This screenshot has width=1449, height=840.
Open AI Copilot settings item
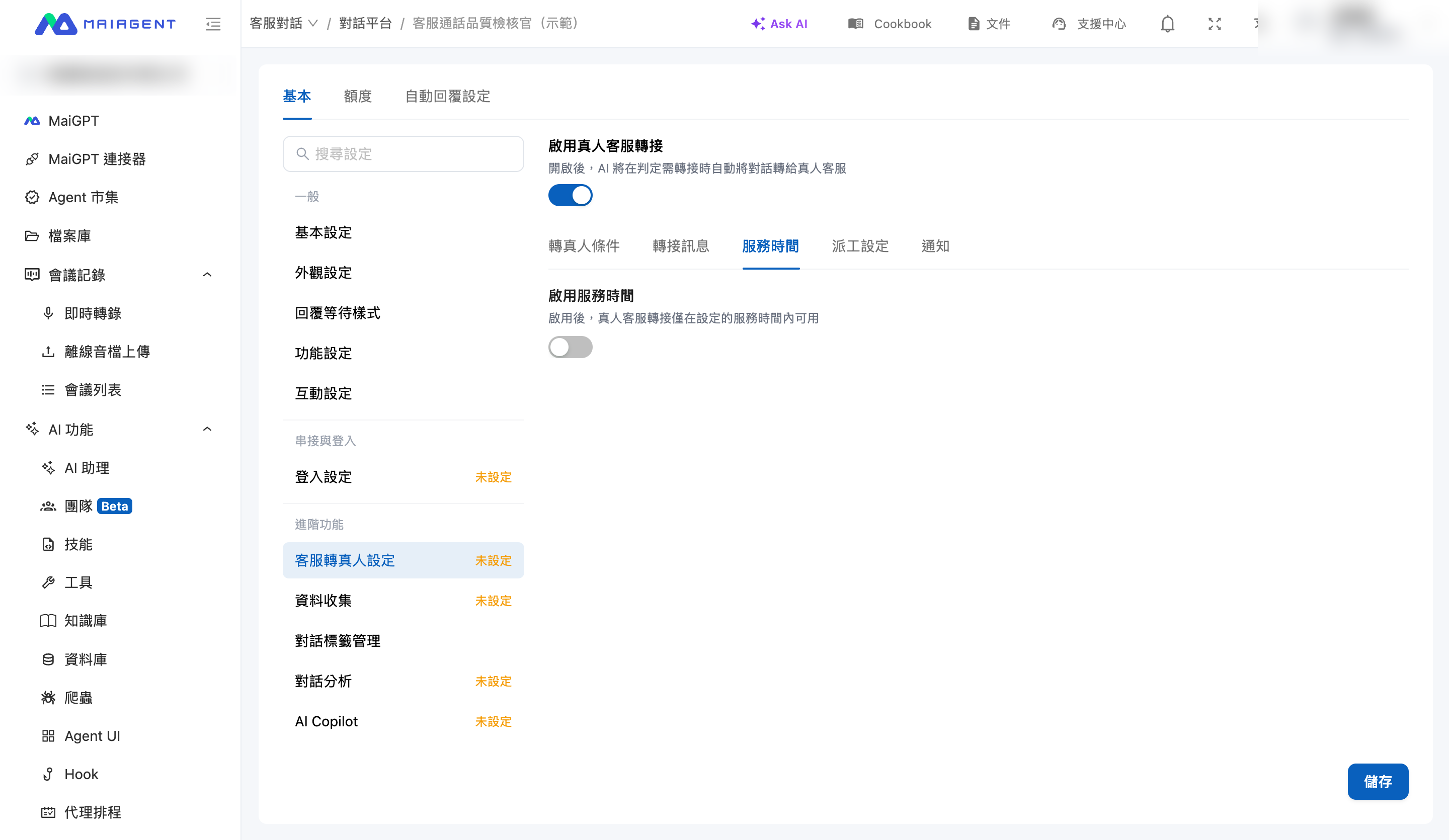click(x=403, y=722)
